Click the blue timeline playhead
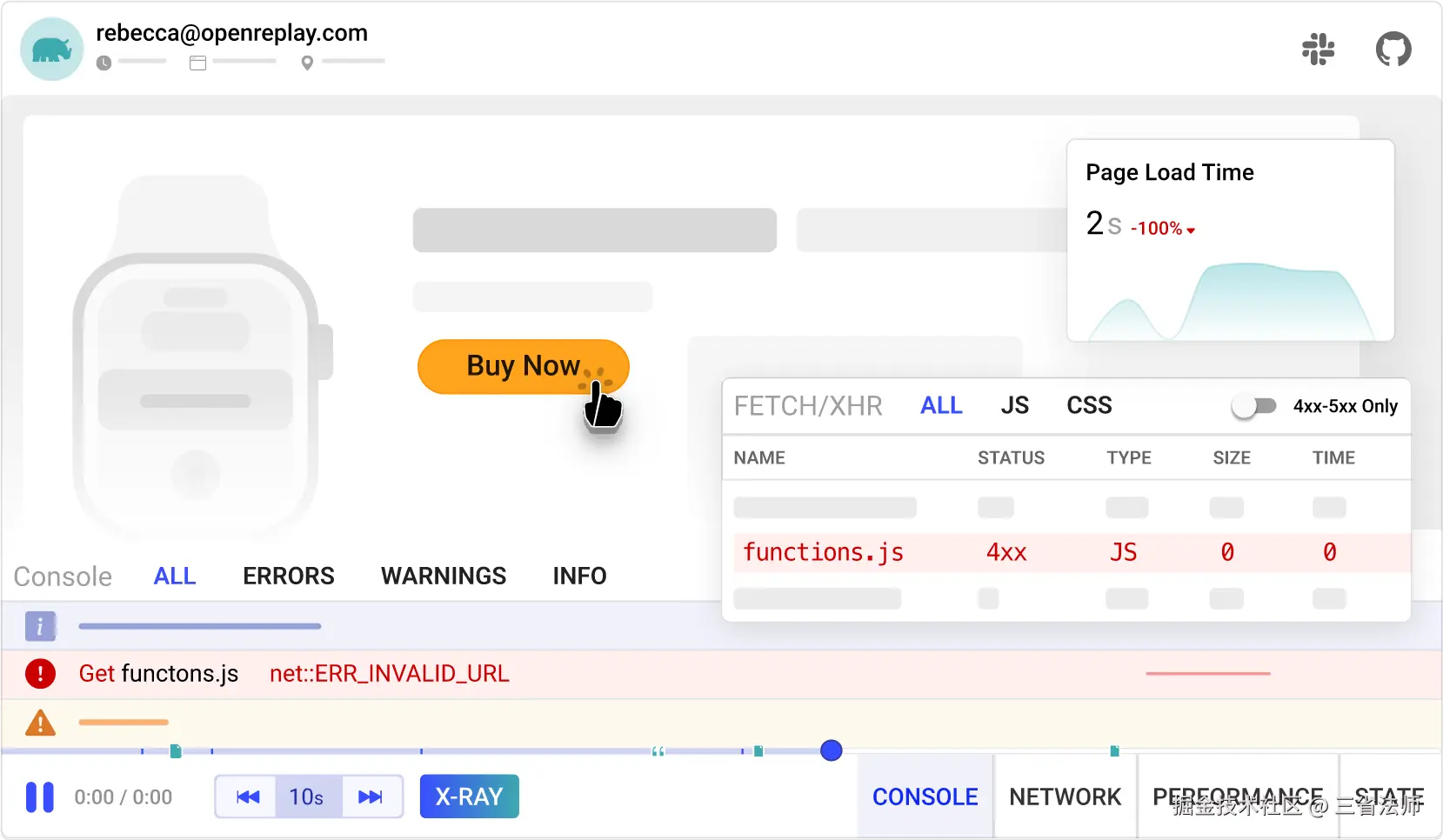The width and height of the screenshot is (1443, 840). (832, 750)
